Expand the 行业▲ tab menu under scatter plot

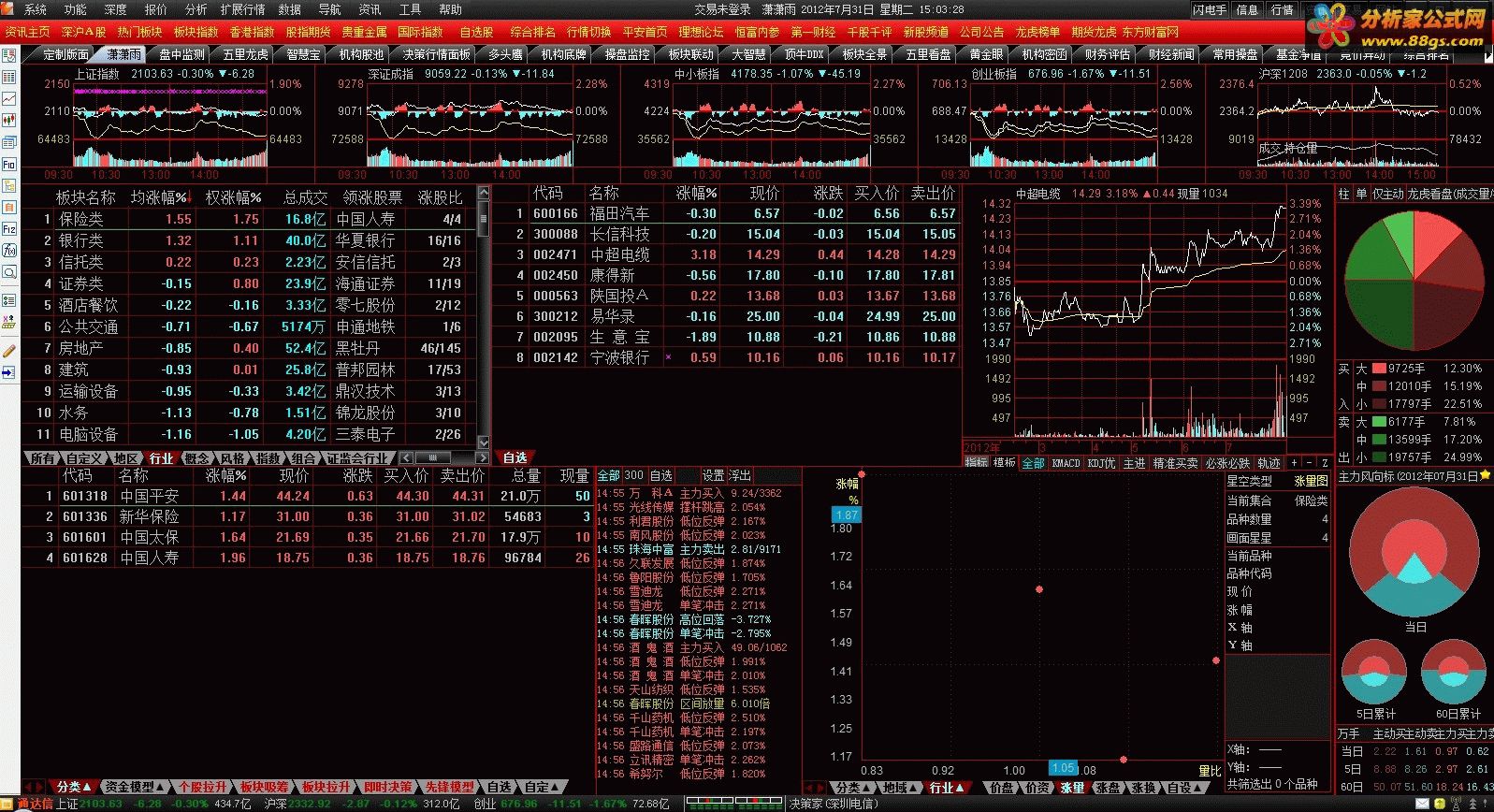pyautogui.click(x=947, y=788)
